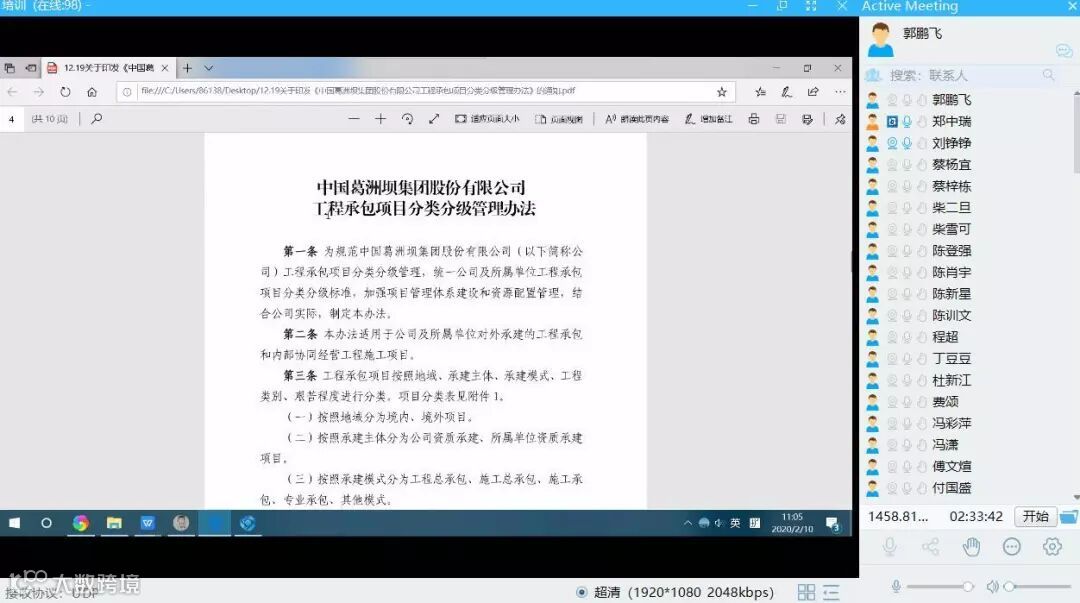The height and width of the screenshot is (603, 1080).
Task: Go back in the Edge browser
Action: (12, 92)
